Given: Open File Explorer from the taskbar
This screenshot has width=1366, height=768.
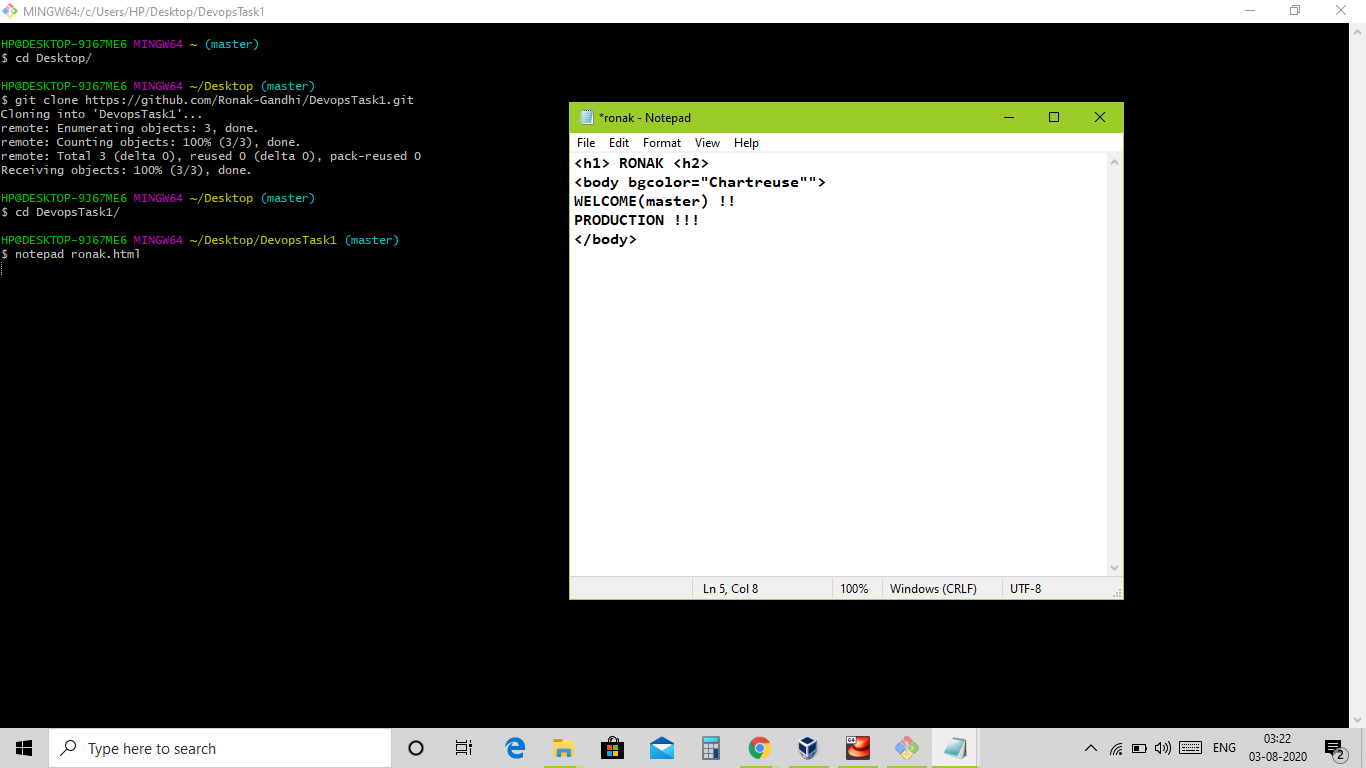Looking at the screenshot, I should [x=562, y=747].
